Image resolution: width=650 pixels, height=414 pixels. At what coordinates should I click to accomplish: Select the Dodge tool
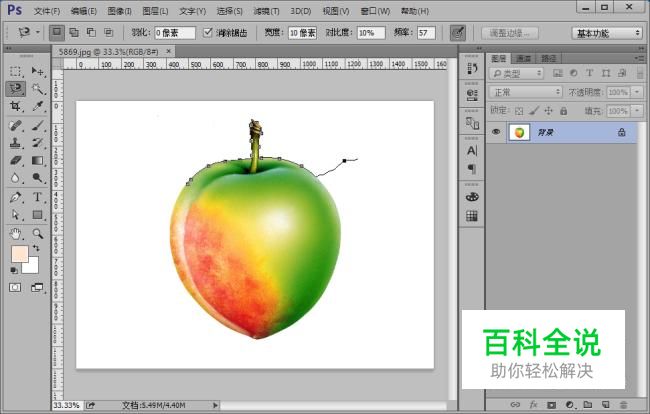(x=38, y=178)
